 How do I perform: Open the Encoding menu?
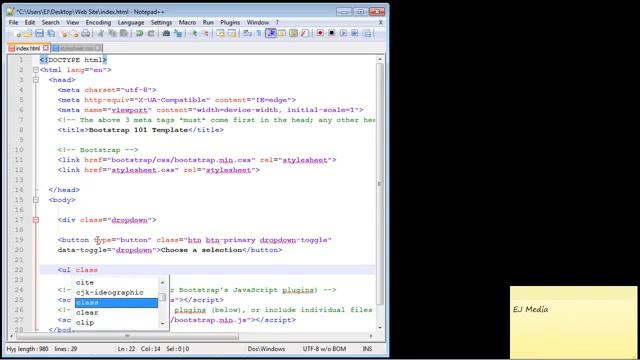[98, 22]
